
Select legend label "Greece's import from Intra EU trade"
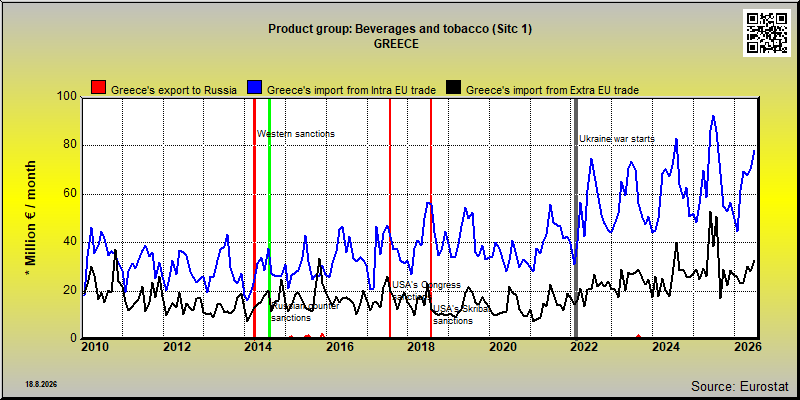tap(352, 90)
